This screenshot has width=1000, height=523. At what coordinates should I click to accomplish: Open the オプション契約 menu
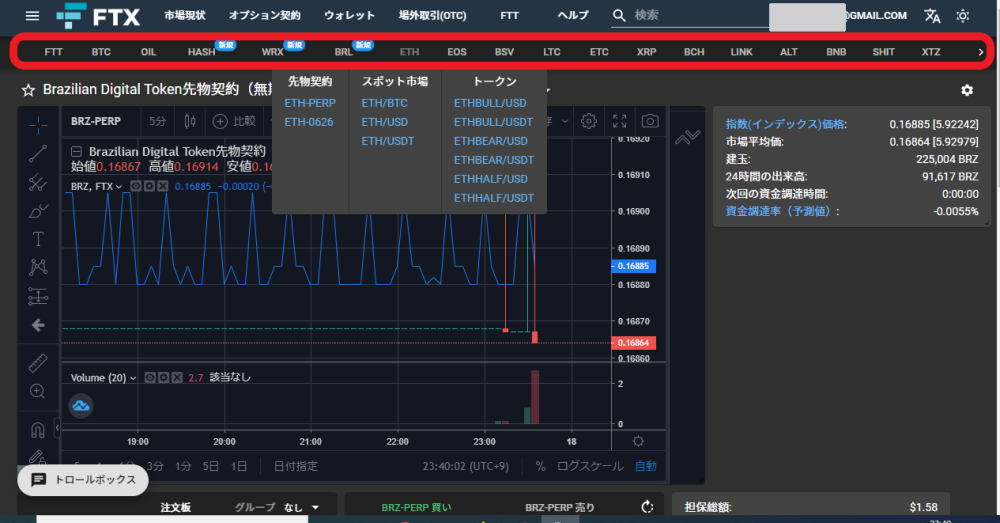click(x=265, y=15)
